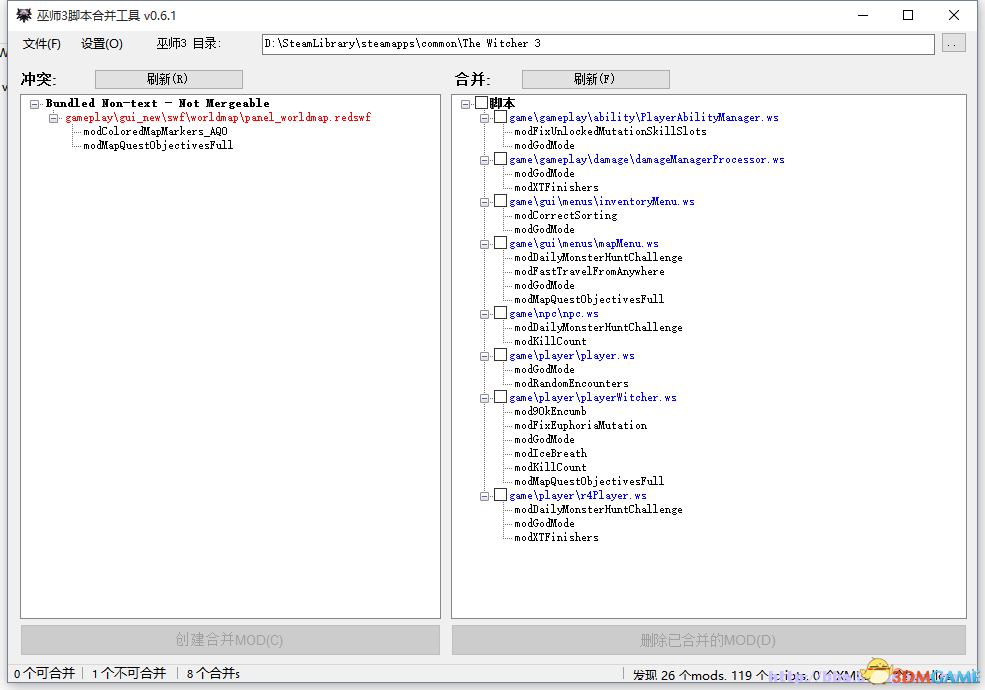Click the '0 个可合并' status text
985x690 pixels.
44,674
